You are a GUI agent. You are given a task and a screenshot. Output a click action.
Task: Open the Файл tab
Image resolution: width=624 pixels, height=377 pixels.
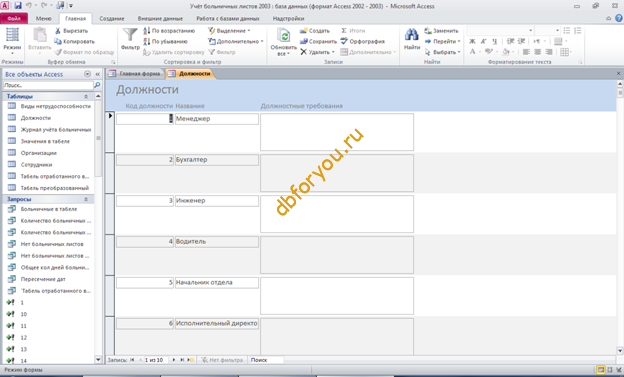click(14, 18)
